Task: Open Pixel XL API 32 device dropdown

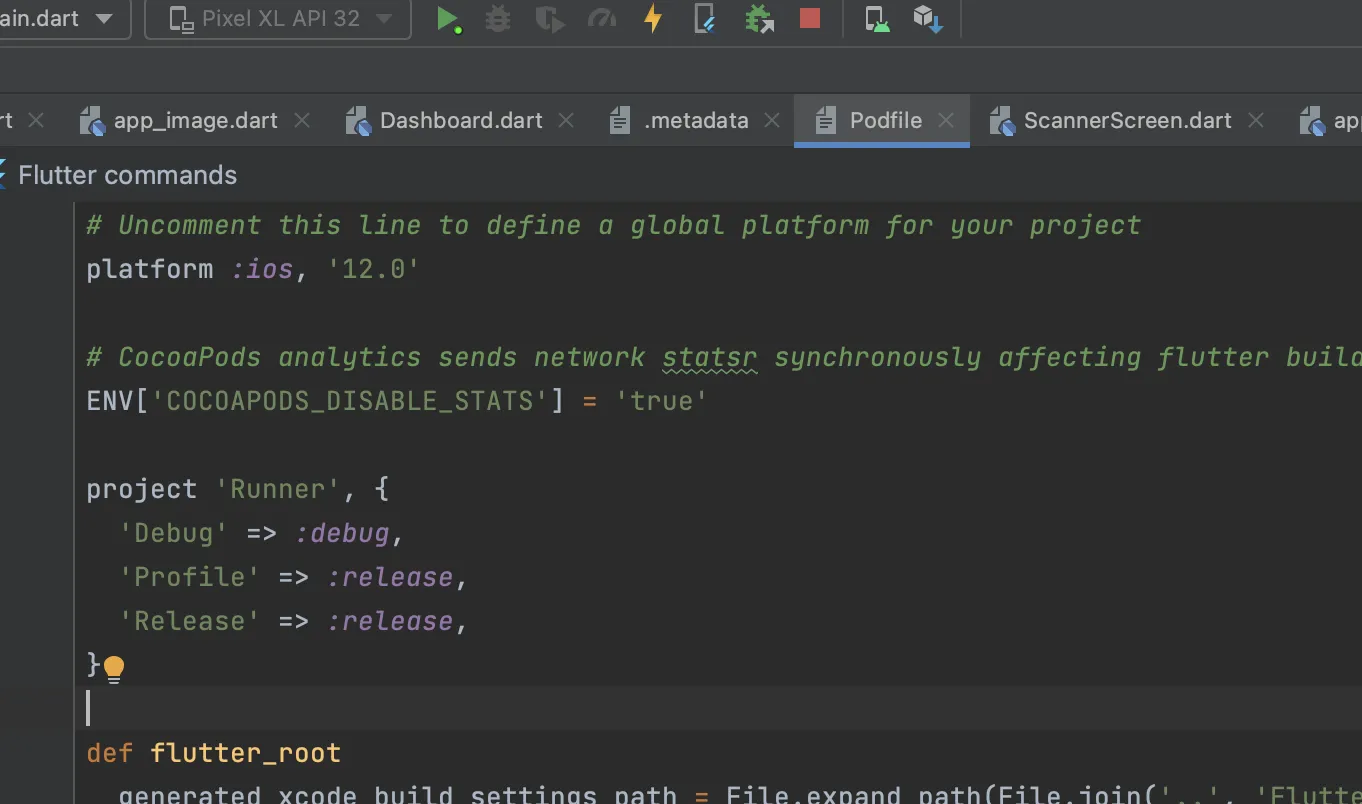Action: [x=278, y=19]
